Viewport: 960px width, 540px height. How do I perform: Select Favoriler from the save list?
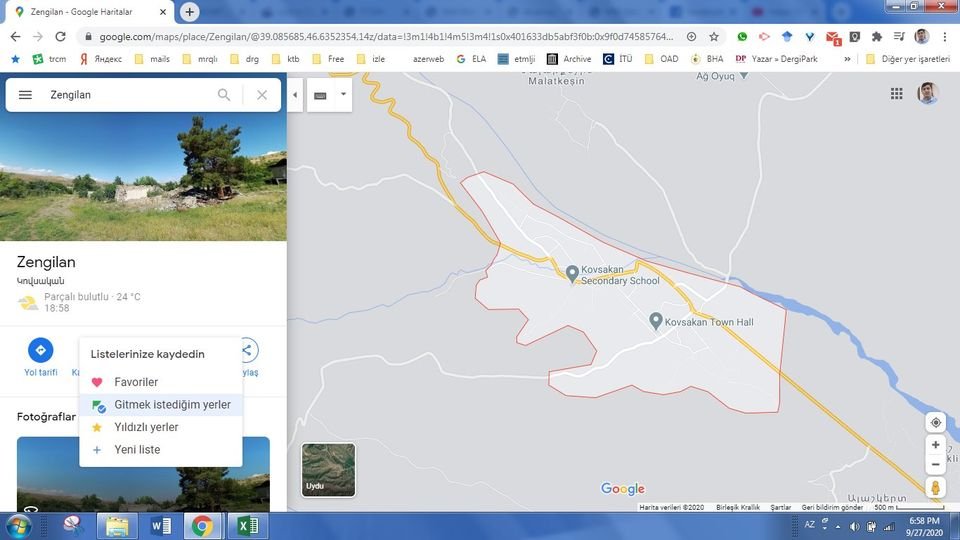click(136, 382)
